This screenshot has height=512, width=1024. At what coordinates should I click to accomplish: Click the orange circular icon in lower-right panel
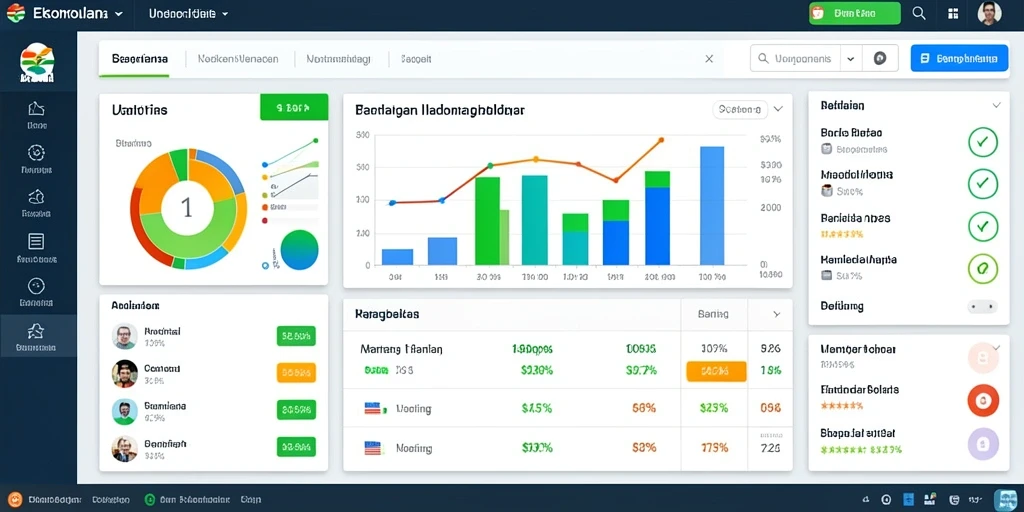pos(983,400)
